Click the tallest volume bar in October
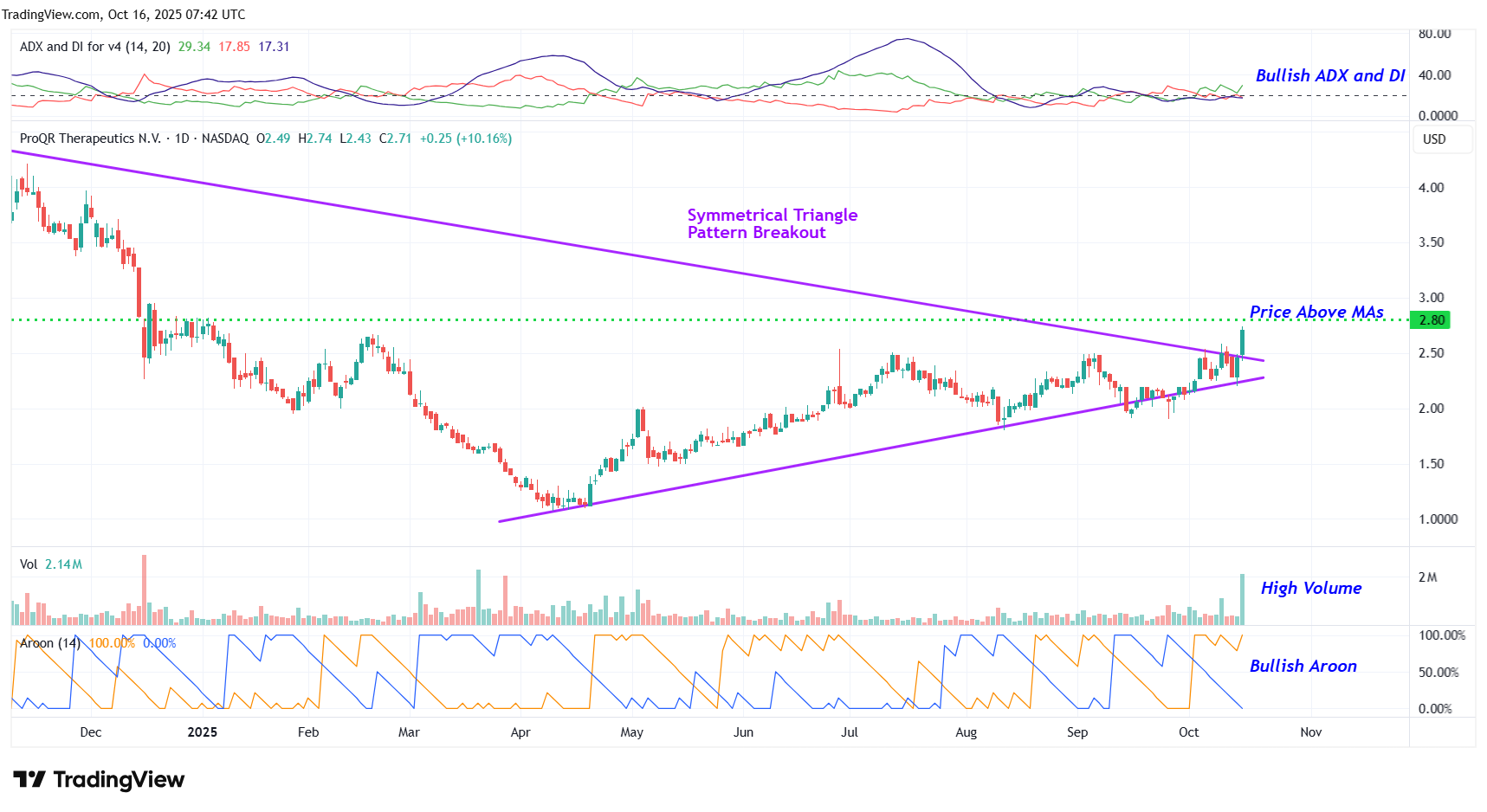This screenshot has width=1487, height=812. pos(1242,599)
